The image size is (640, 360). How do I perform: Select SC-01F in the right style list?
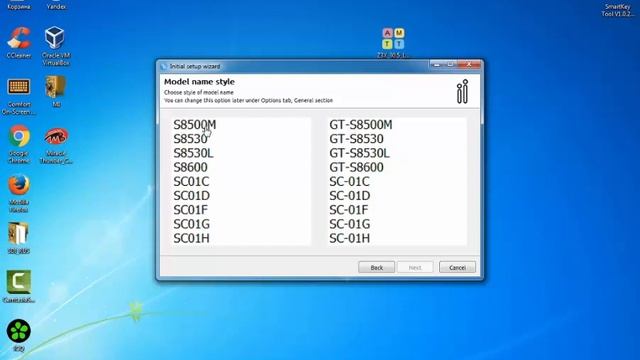coord(349,210)
